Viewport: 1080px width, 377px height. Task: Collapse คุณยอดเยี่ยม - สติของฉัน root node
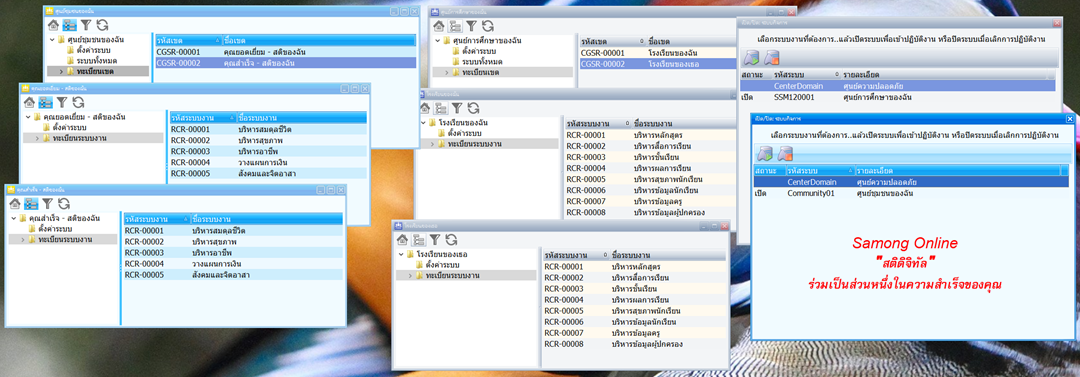pos(28,117)
